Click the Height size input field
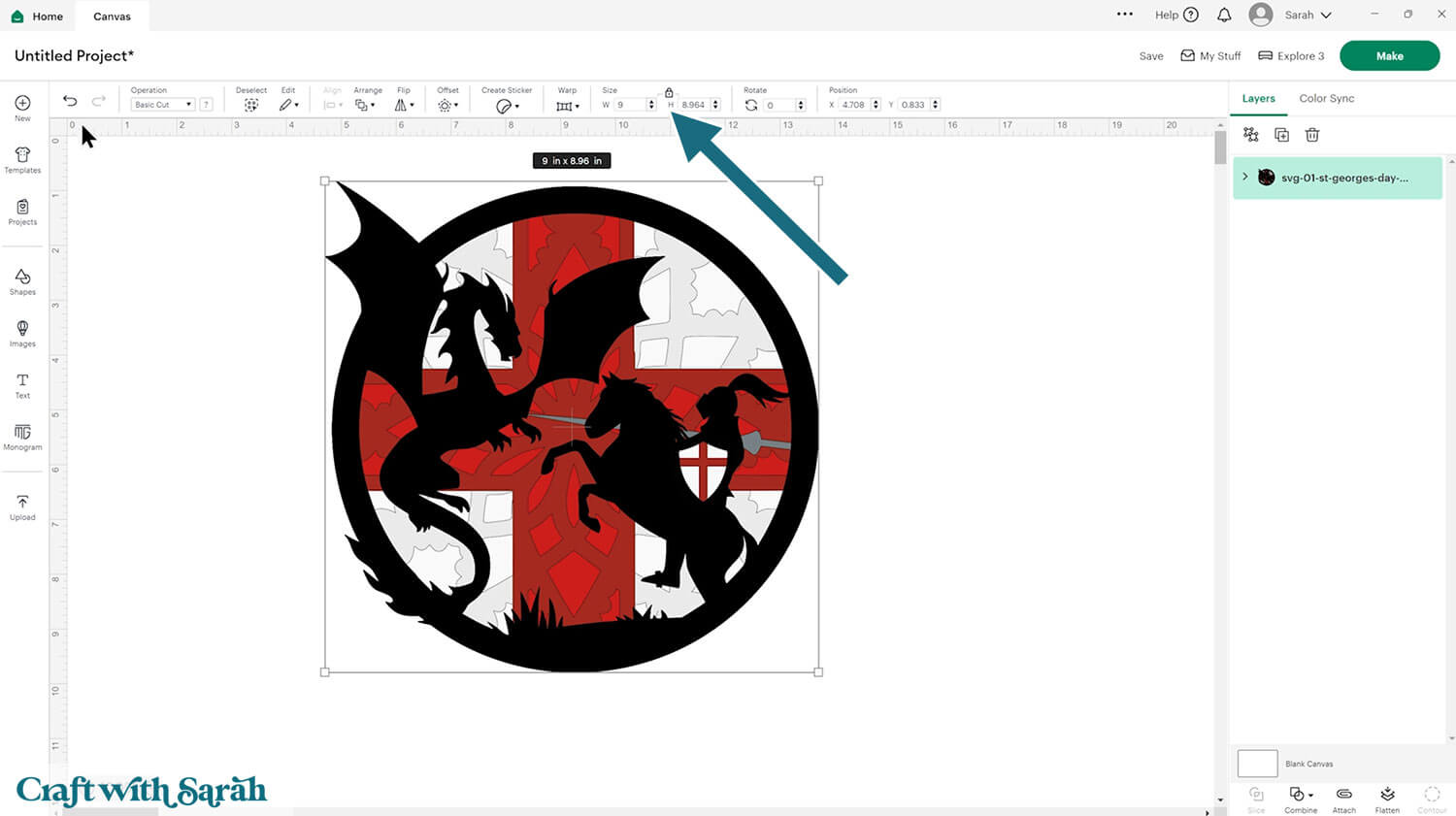Screen dimensions: 1456x816 (x=694, y=105)
